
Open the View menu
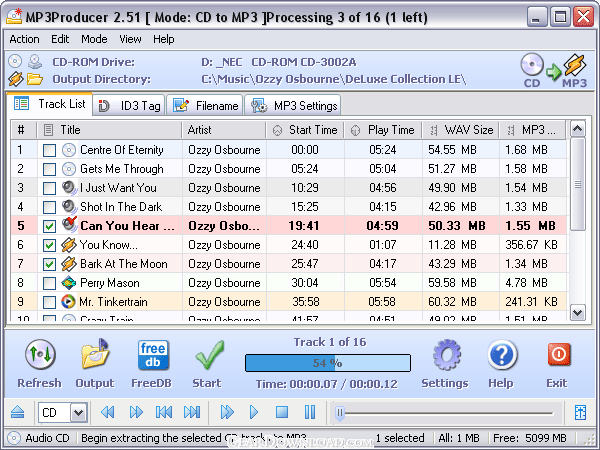[x=130, y=39]
